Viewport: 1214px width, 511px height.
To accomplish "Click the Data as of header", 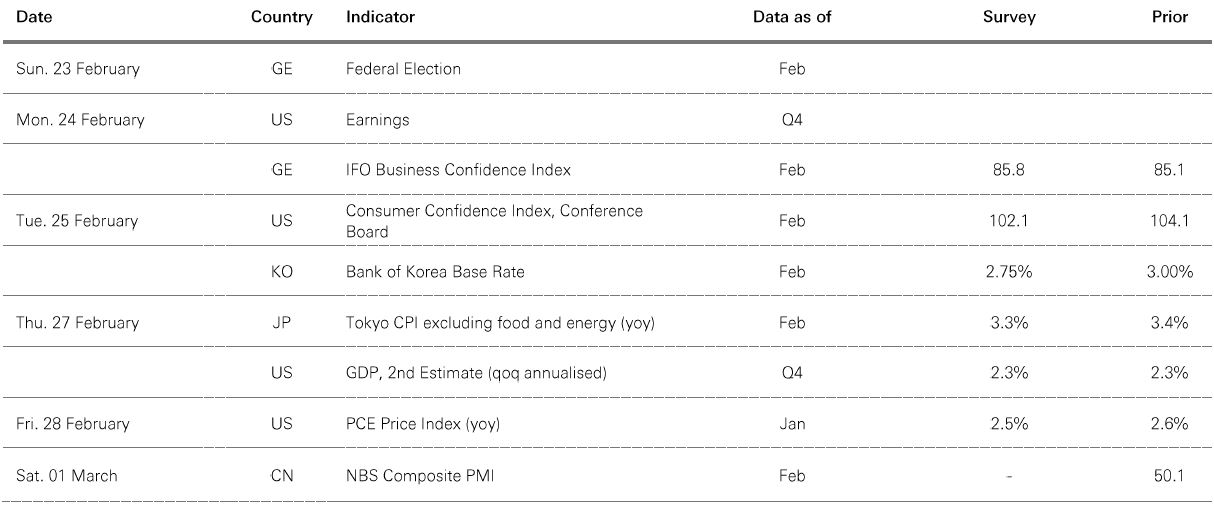I will tap(792, 17).
